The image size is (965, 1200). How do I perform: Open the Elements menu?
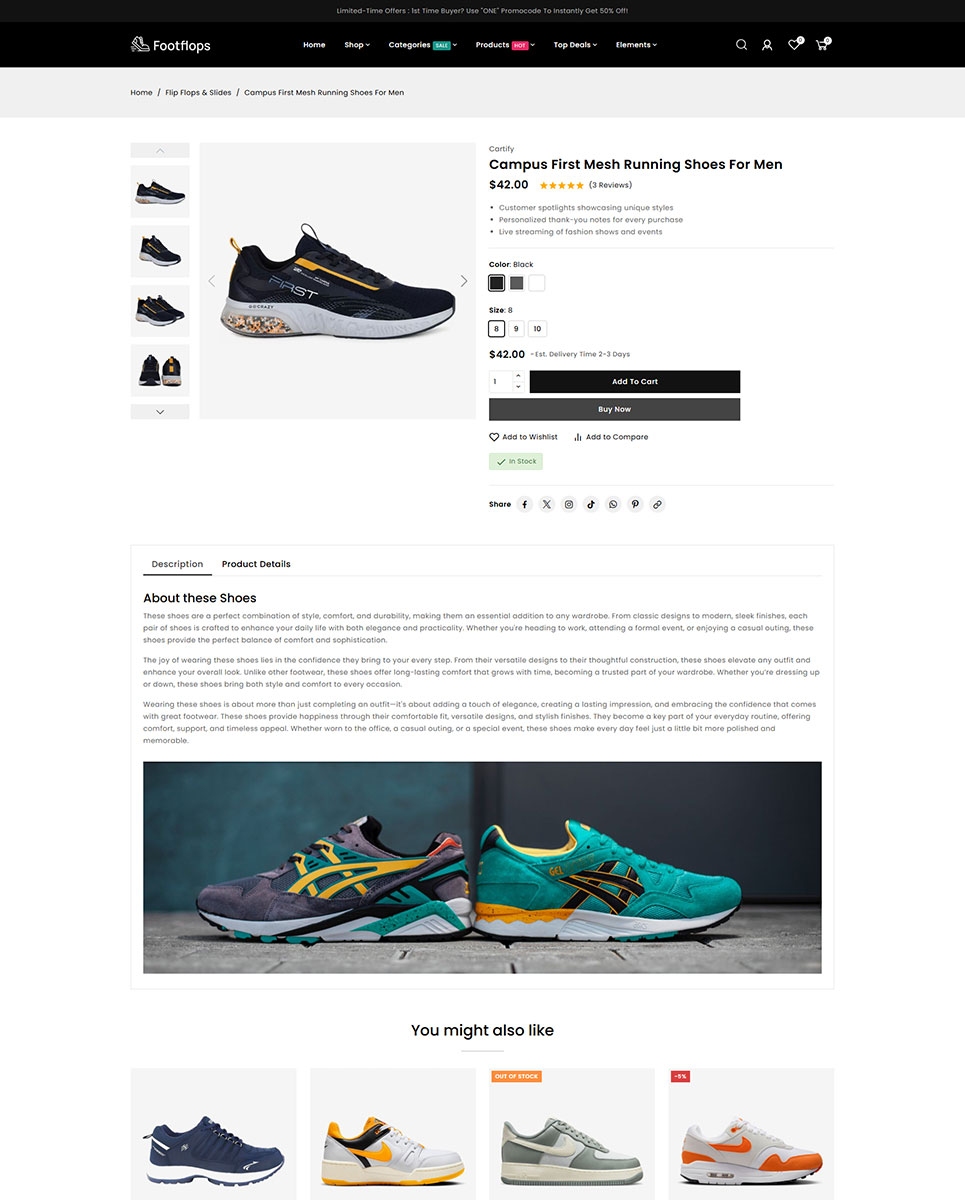pyautogui.click(x=636, y=45)
